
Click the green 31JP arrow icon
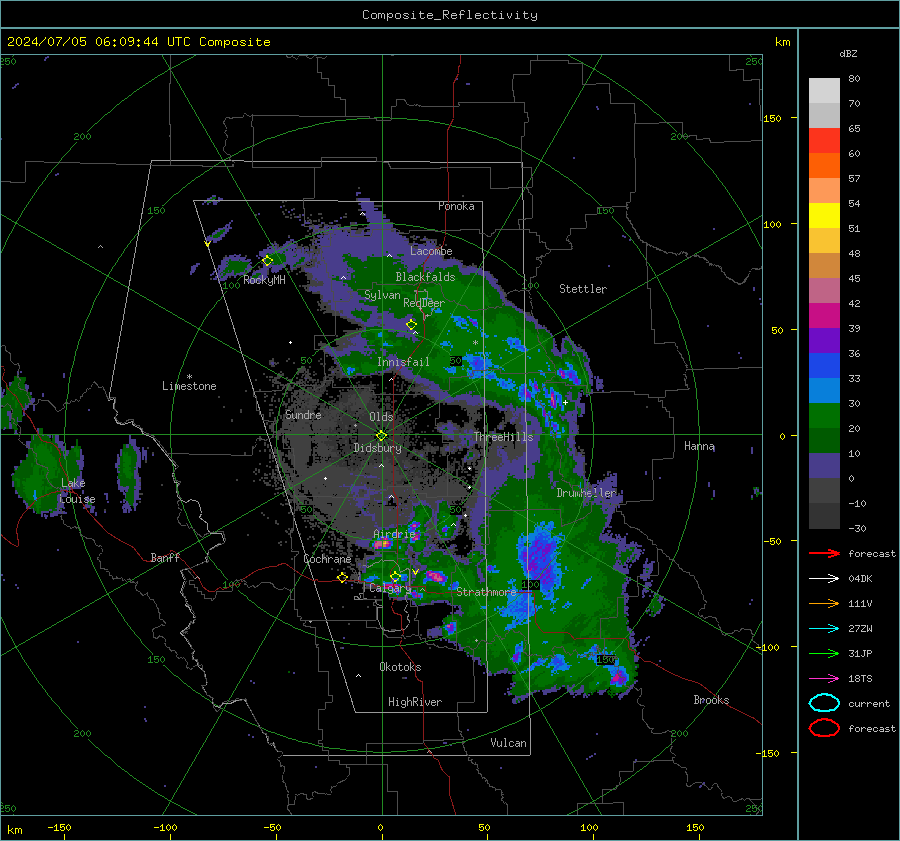tap(824, 653)
